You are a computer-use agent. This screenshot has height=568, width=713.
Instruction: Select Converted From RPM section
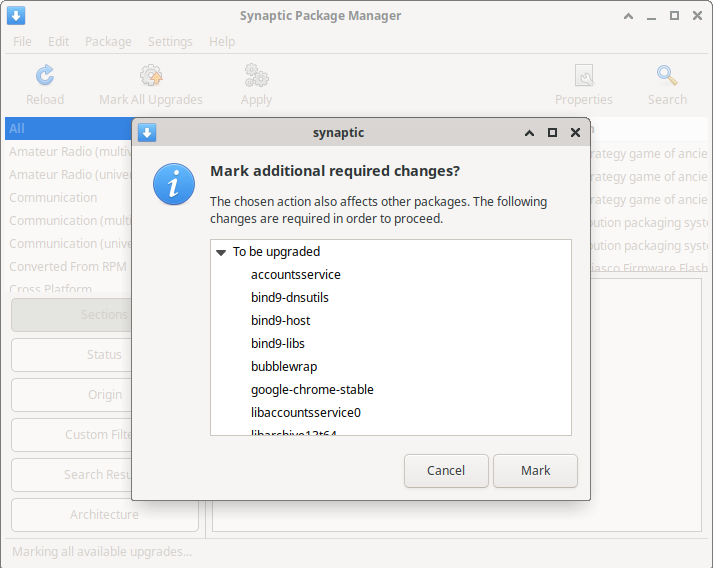point(69,266)
